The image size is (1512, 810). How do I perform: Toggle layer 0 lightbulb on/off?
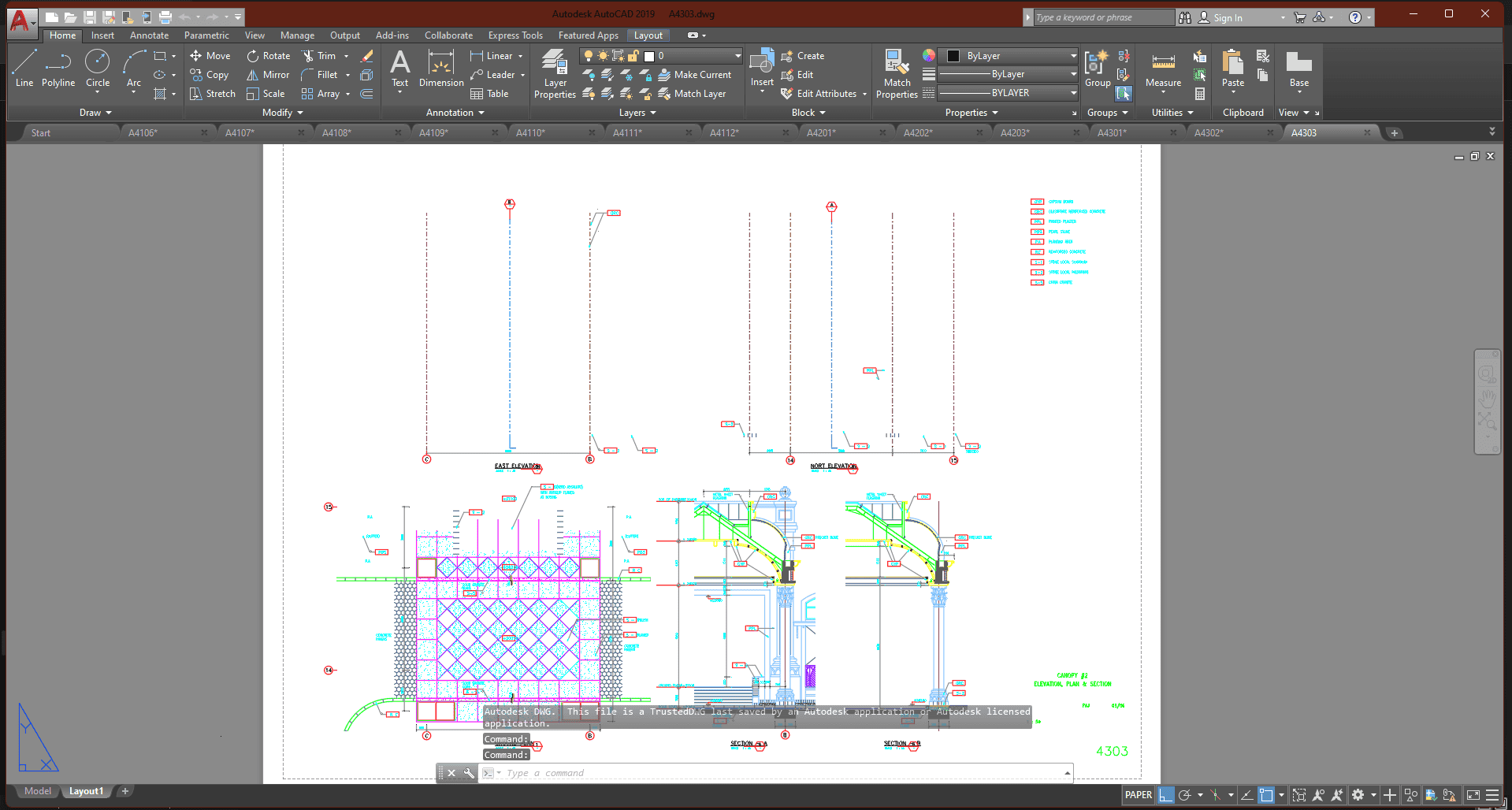[588, 56]
